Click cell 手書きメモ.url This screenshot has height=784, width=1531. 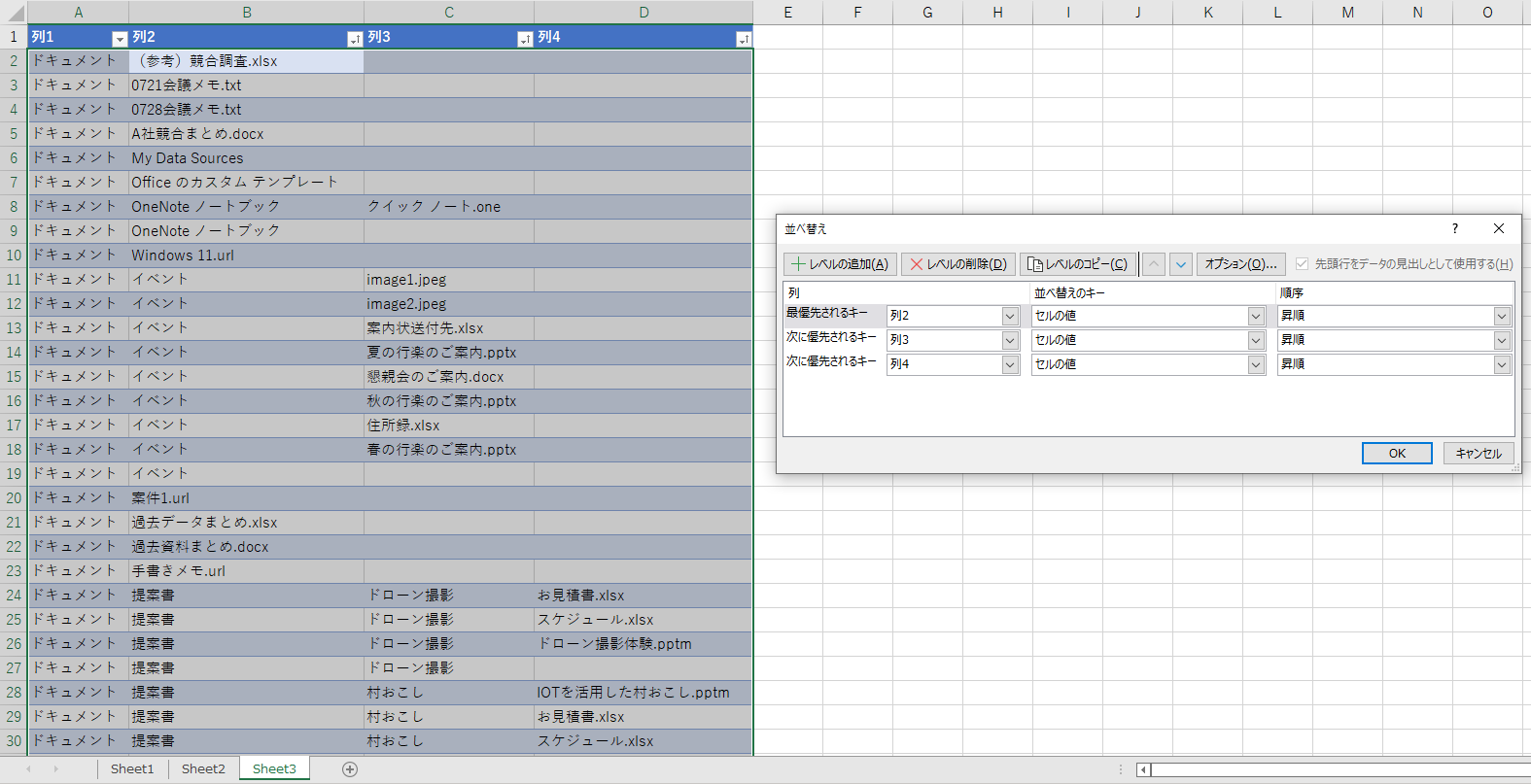246,571
